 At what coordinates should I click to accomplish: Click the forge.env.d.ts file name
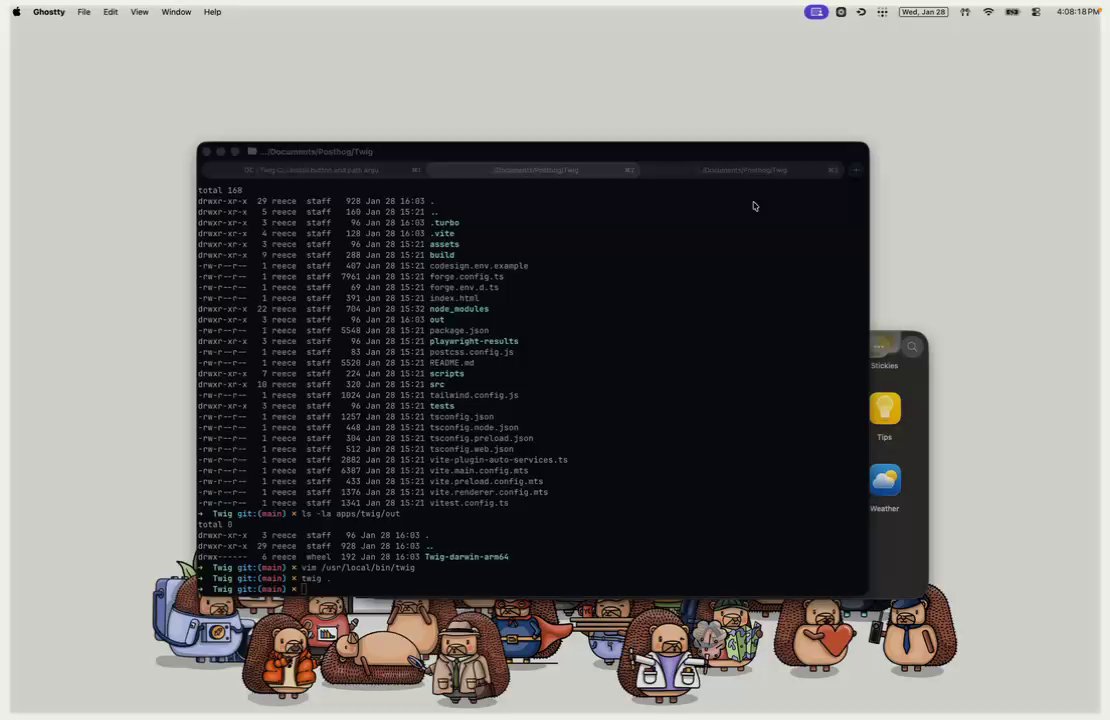click(x=464, y=287)
